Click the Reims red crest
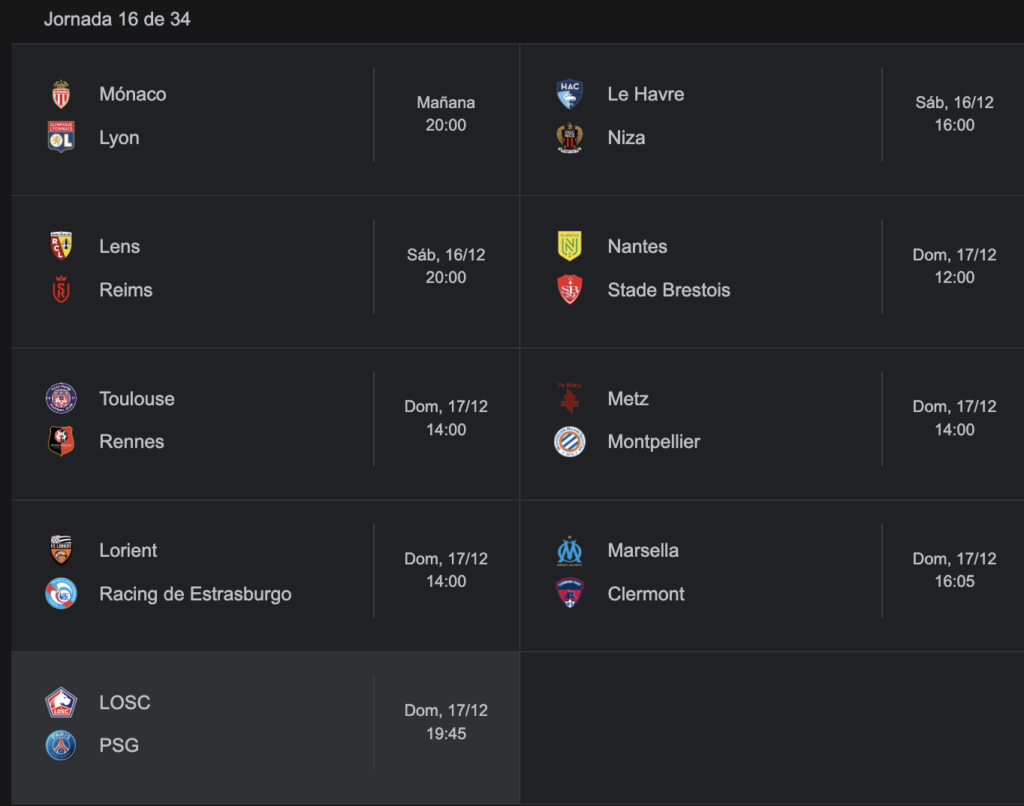This screenshot has width=1024, height=806. click(x=61, y=289)
